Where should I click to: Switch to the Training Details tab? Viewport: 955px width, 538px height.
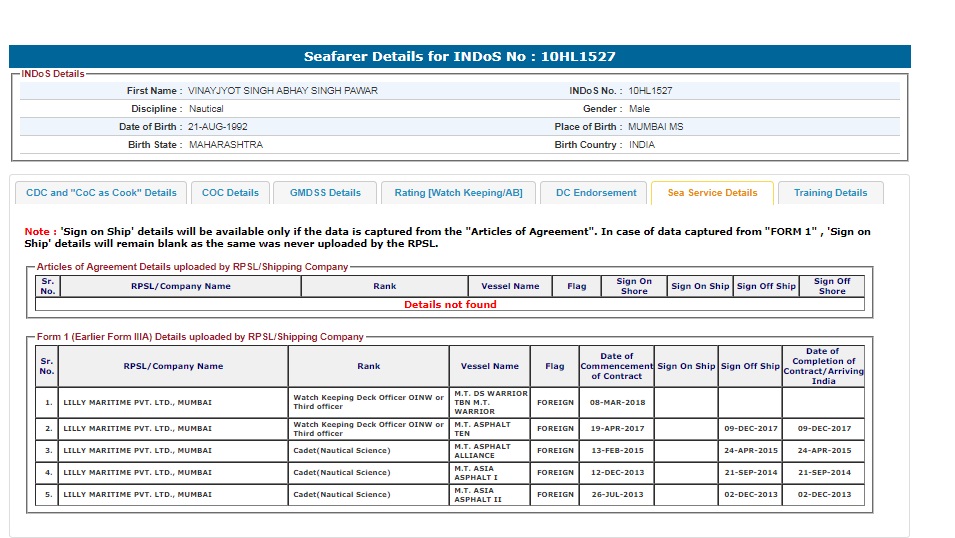pos(830,193)
